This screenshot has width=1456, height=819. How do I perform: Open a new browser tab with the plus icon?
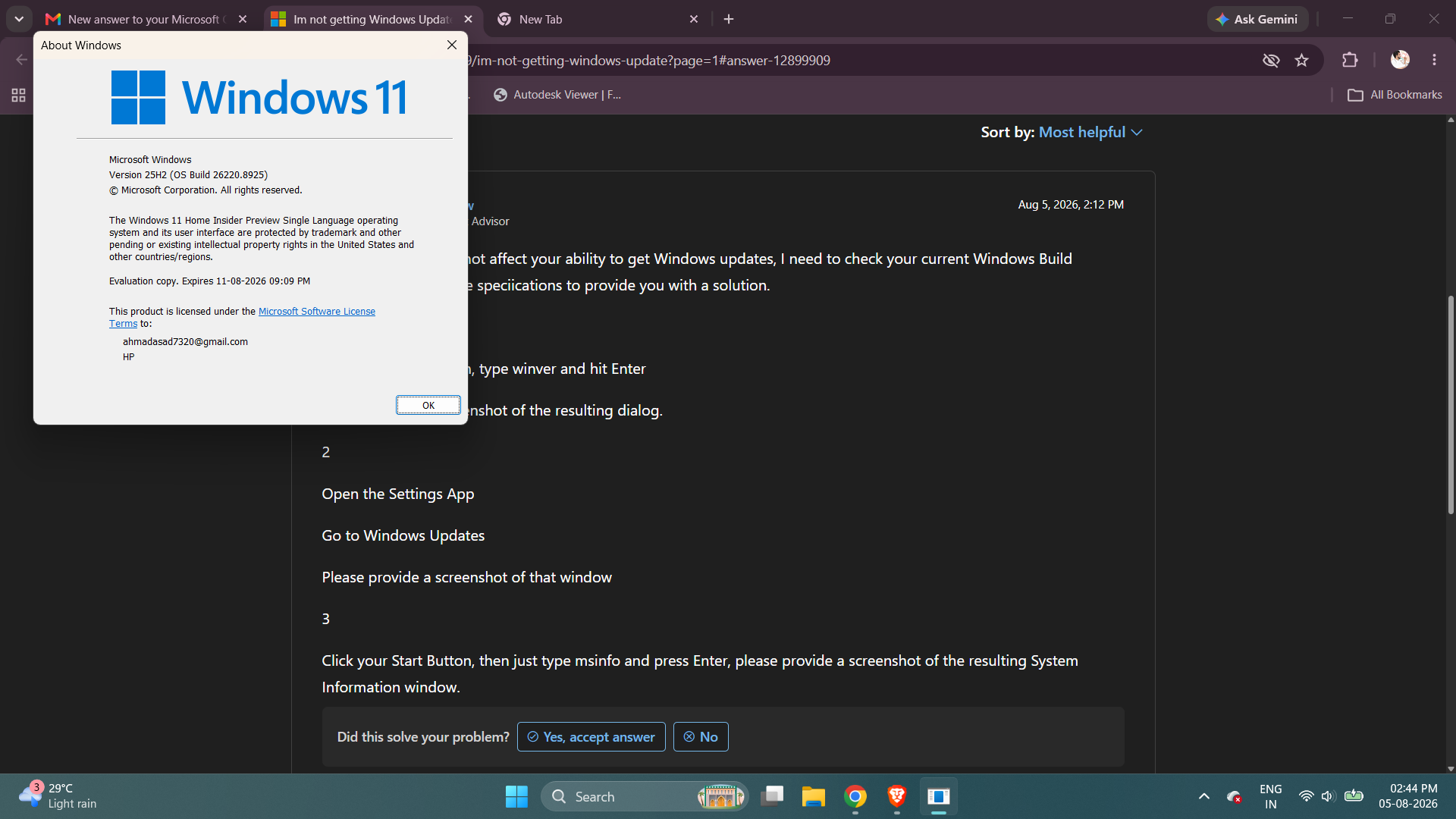[x=729, y=19]
